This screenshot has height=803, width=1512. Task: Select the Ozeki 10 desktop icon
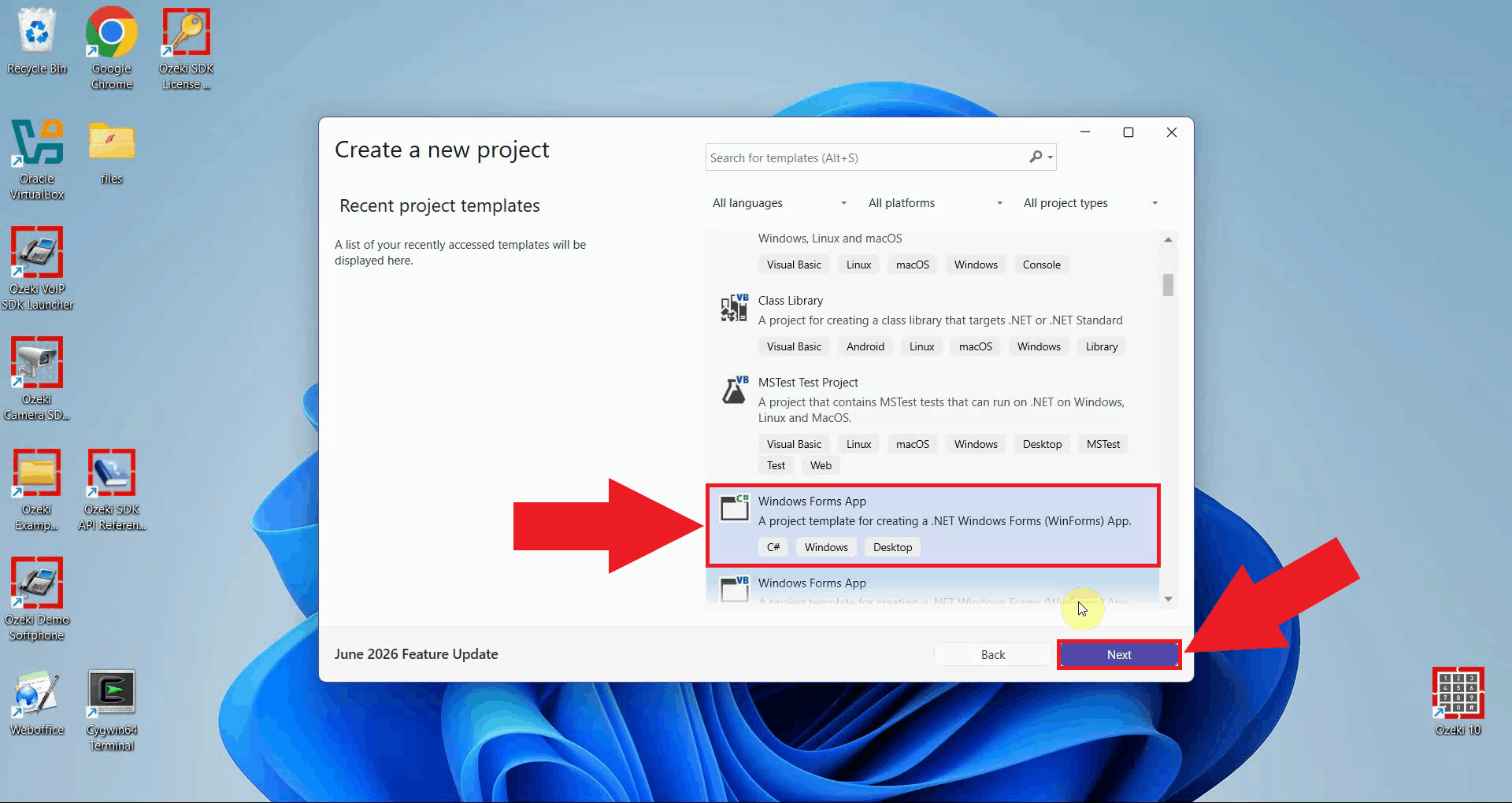click(x=1458, y=701)
